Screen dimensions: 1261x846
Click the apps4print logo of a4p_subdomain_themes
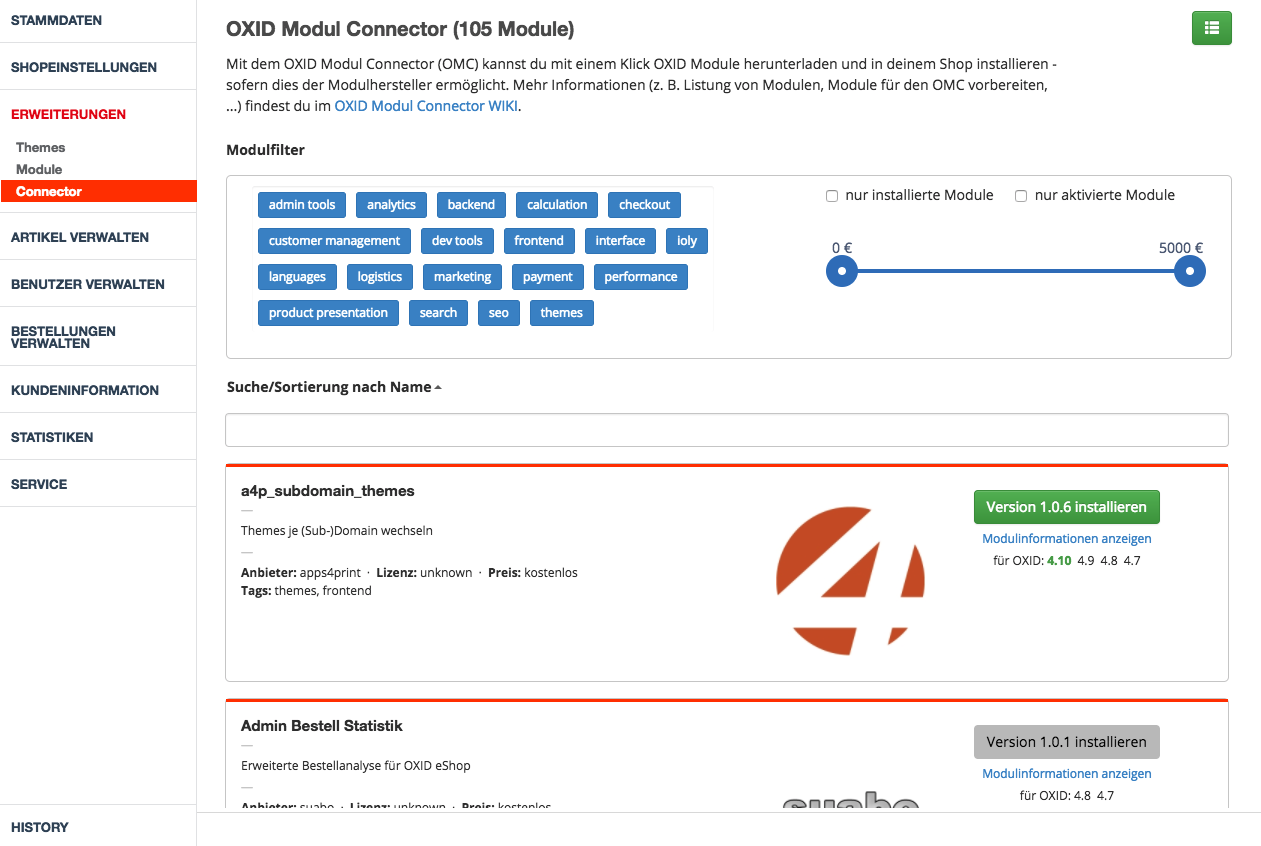[850, 580]
